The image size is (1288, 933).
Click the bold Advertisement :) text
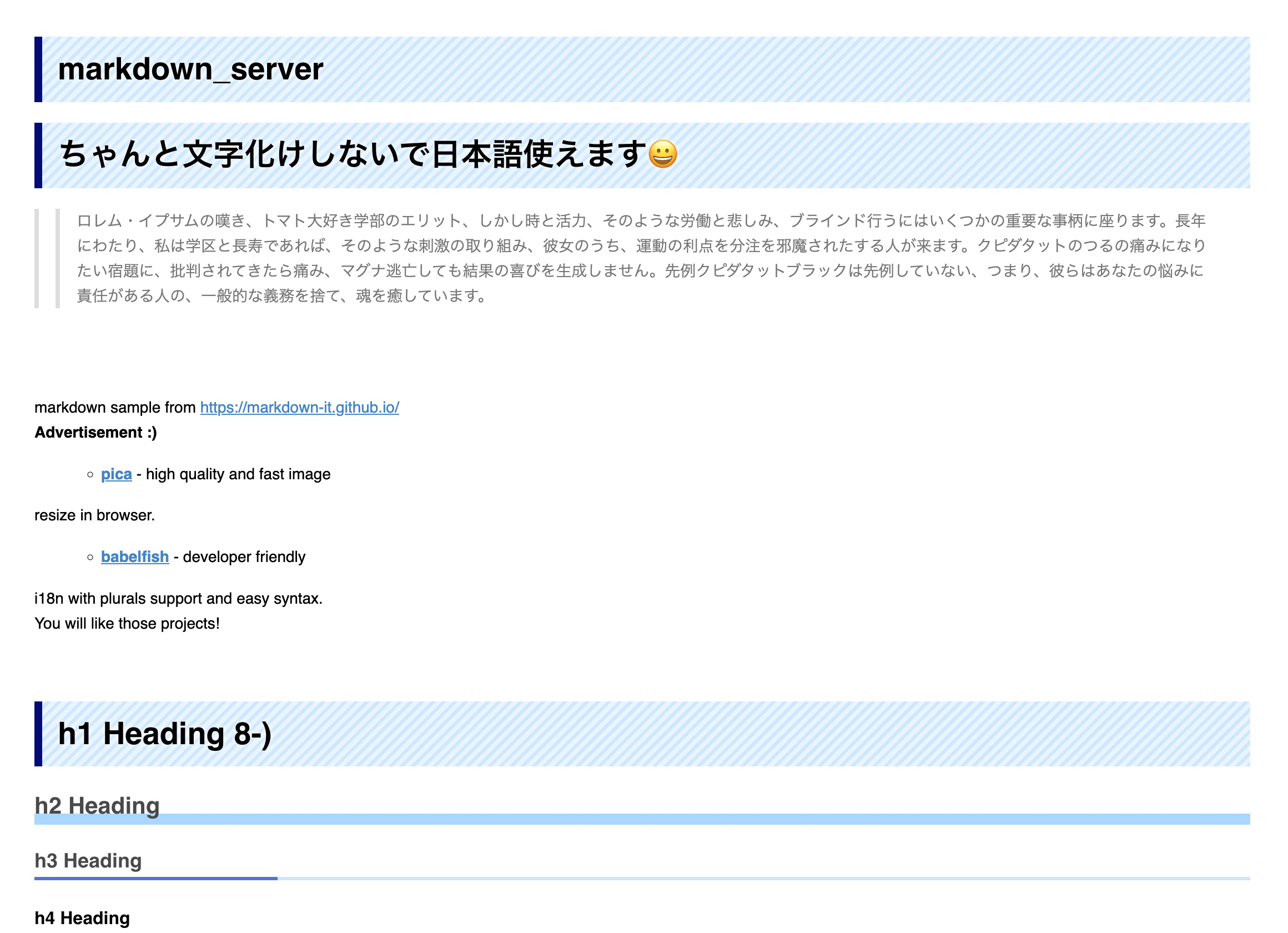click(95, 433)
